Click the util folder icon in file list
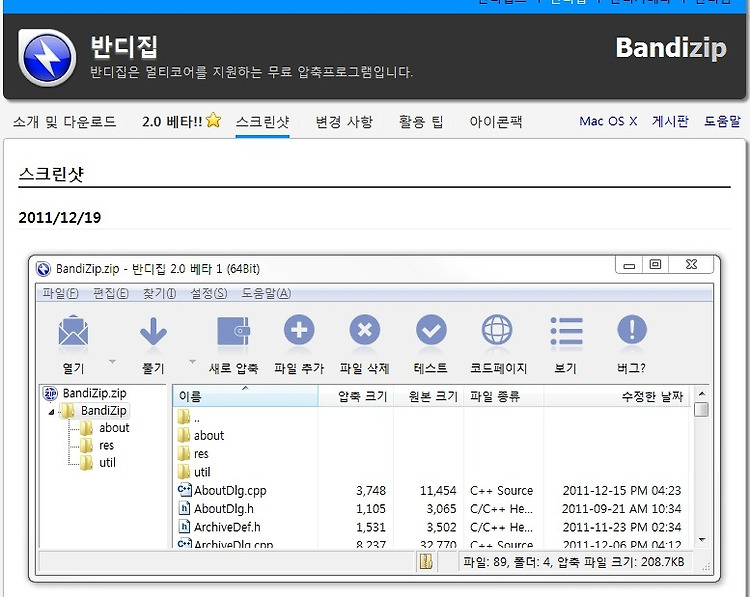This screenshot has height=597, width=750. click(x=184, y=472)
